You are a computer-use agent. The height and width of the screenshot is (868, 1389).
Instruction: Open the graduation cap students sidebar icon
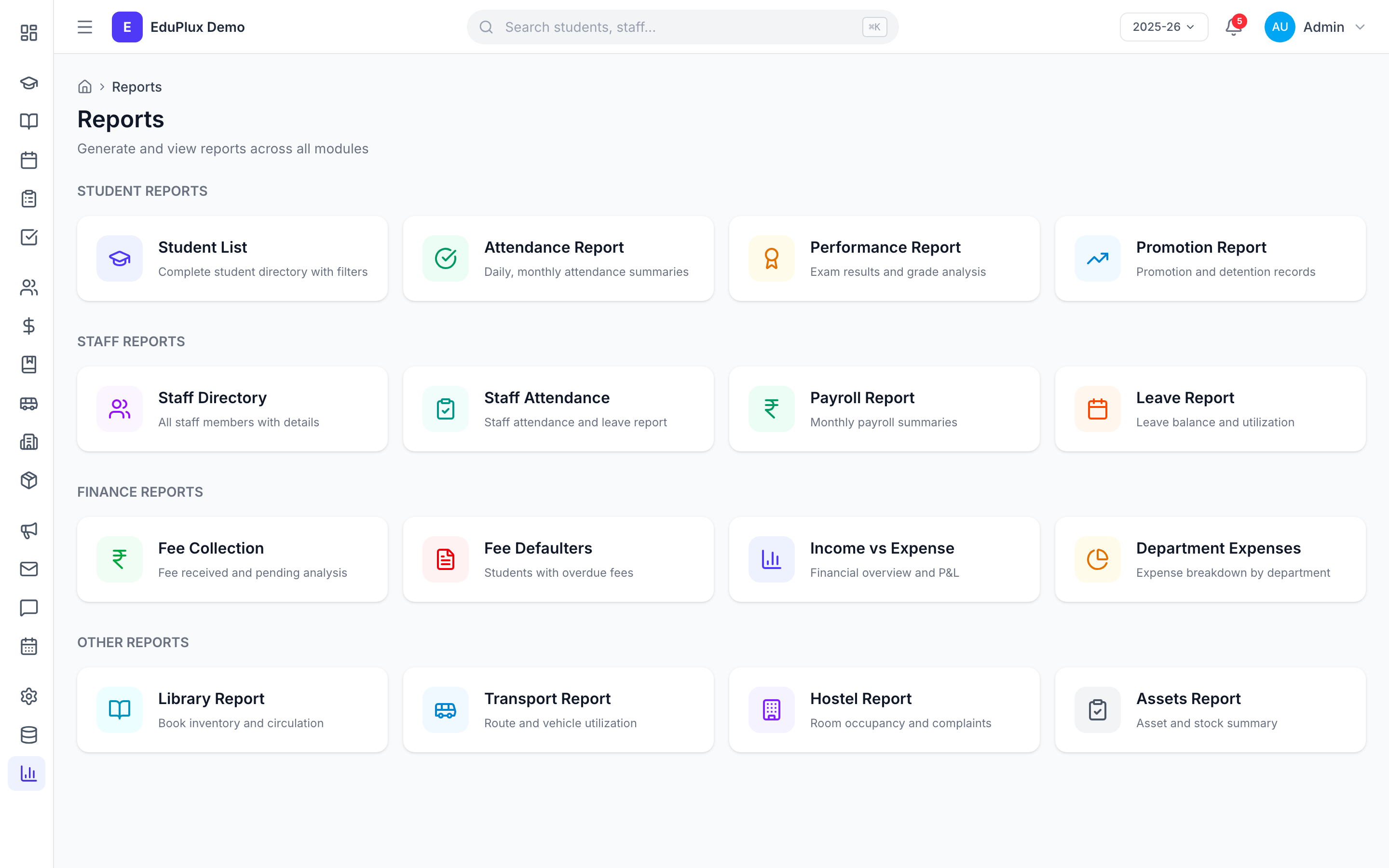pos(29,82)
